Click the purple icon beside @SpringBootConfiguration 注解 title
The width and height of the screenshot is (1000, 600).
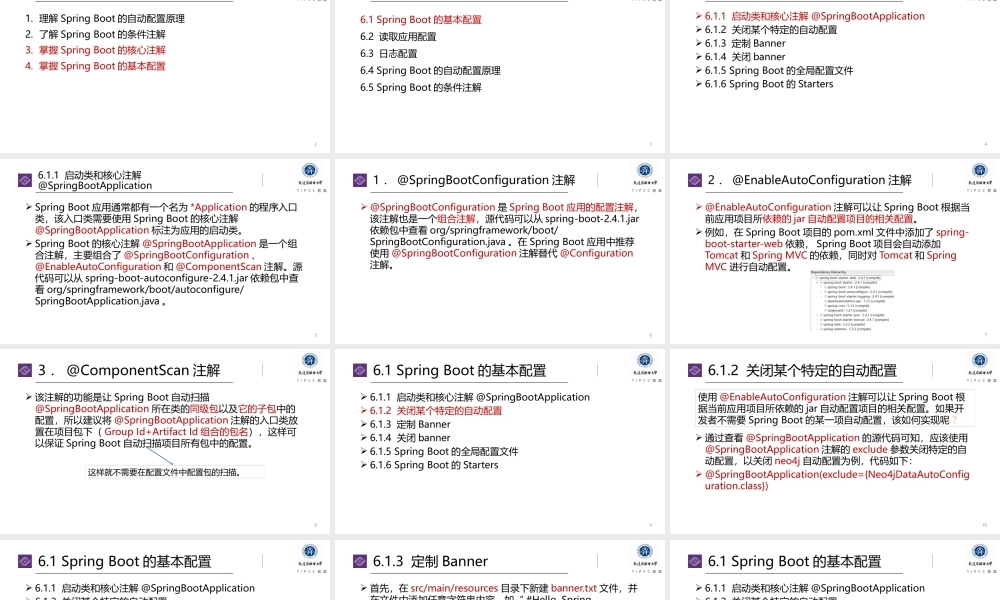tap(360, 180)
